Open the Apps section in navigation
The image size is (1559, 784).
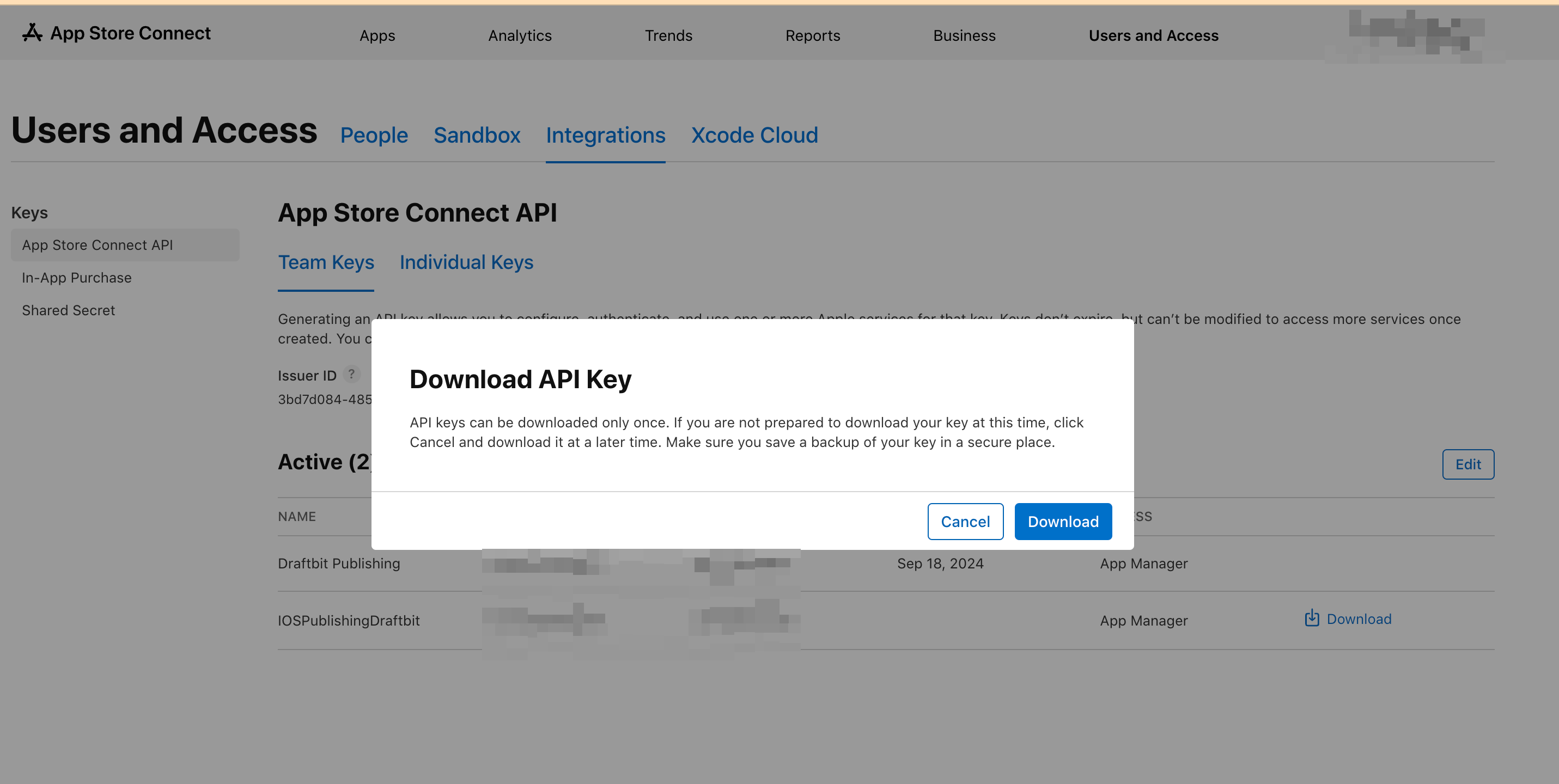pyautogui.click(x=376, y=35)
